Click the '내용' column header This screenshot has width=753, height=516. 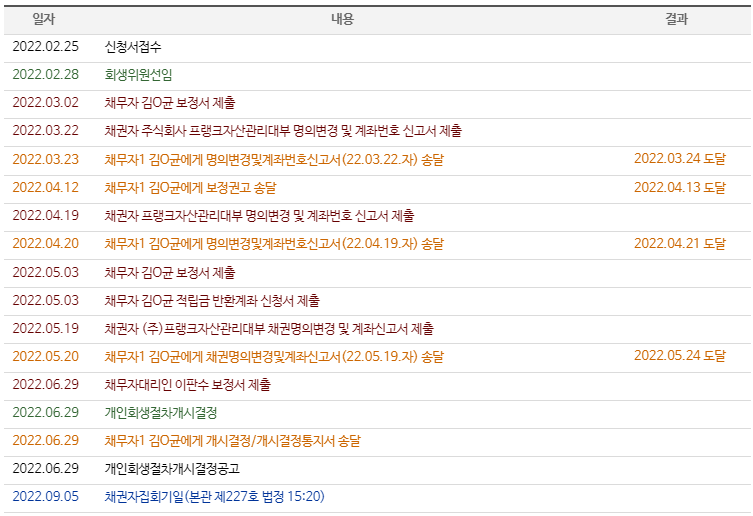click(x=342, y=19)
